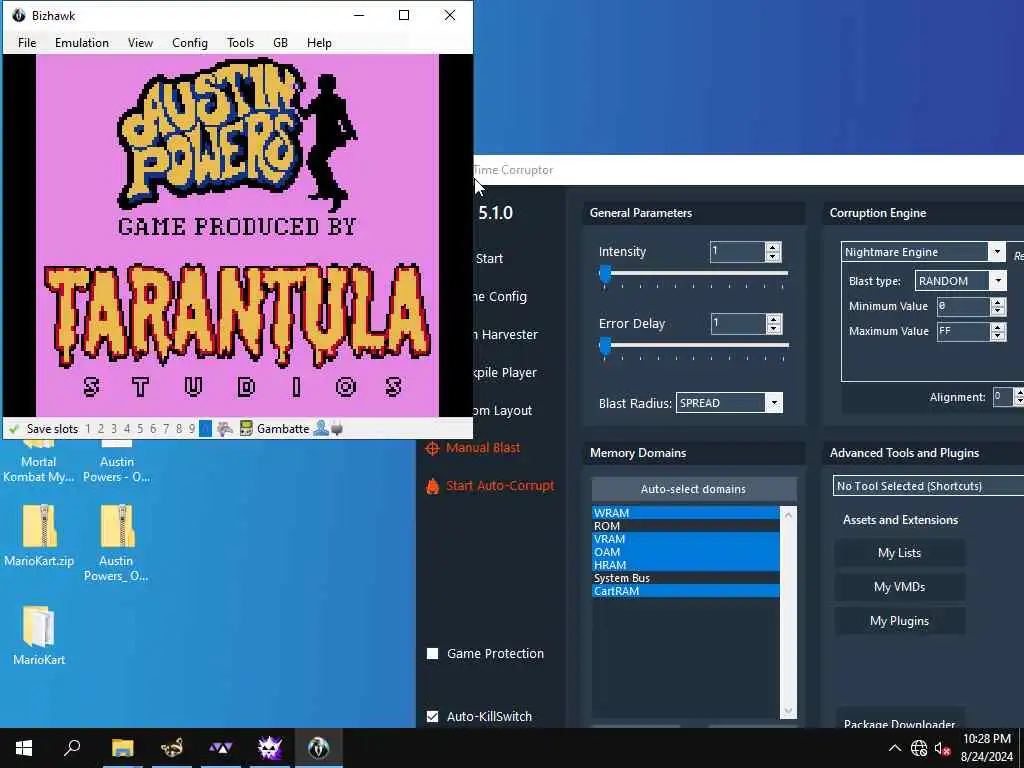This screenshot has height=768, width=1024.
Task: Click the Alignment value spinner arrows
Action: (x=1018, y=396)
